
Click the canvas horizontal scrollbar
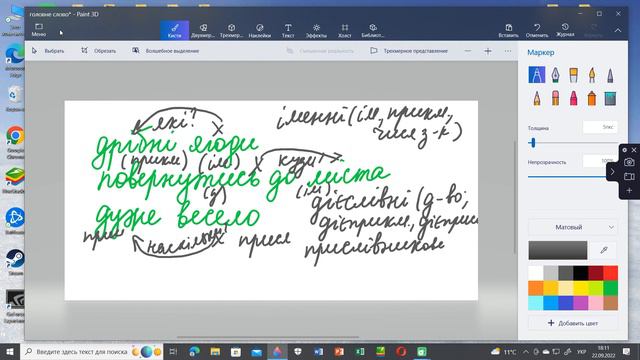pyautogui.click(x=268, y=337)
